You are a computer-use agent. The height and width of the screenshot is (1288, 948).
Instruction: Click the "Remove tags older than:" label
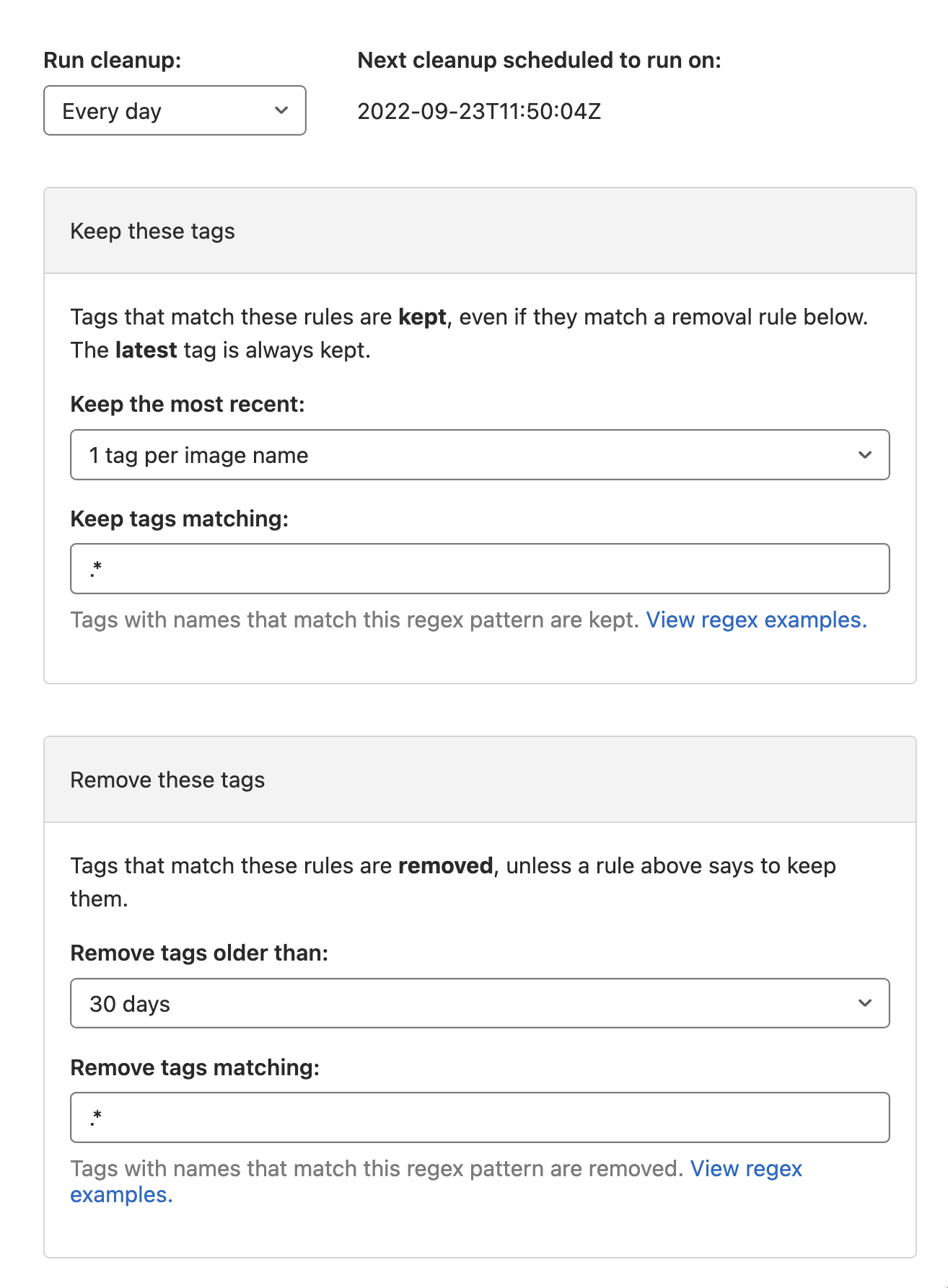click(x=199, y=953)
